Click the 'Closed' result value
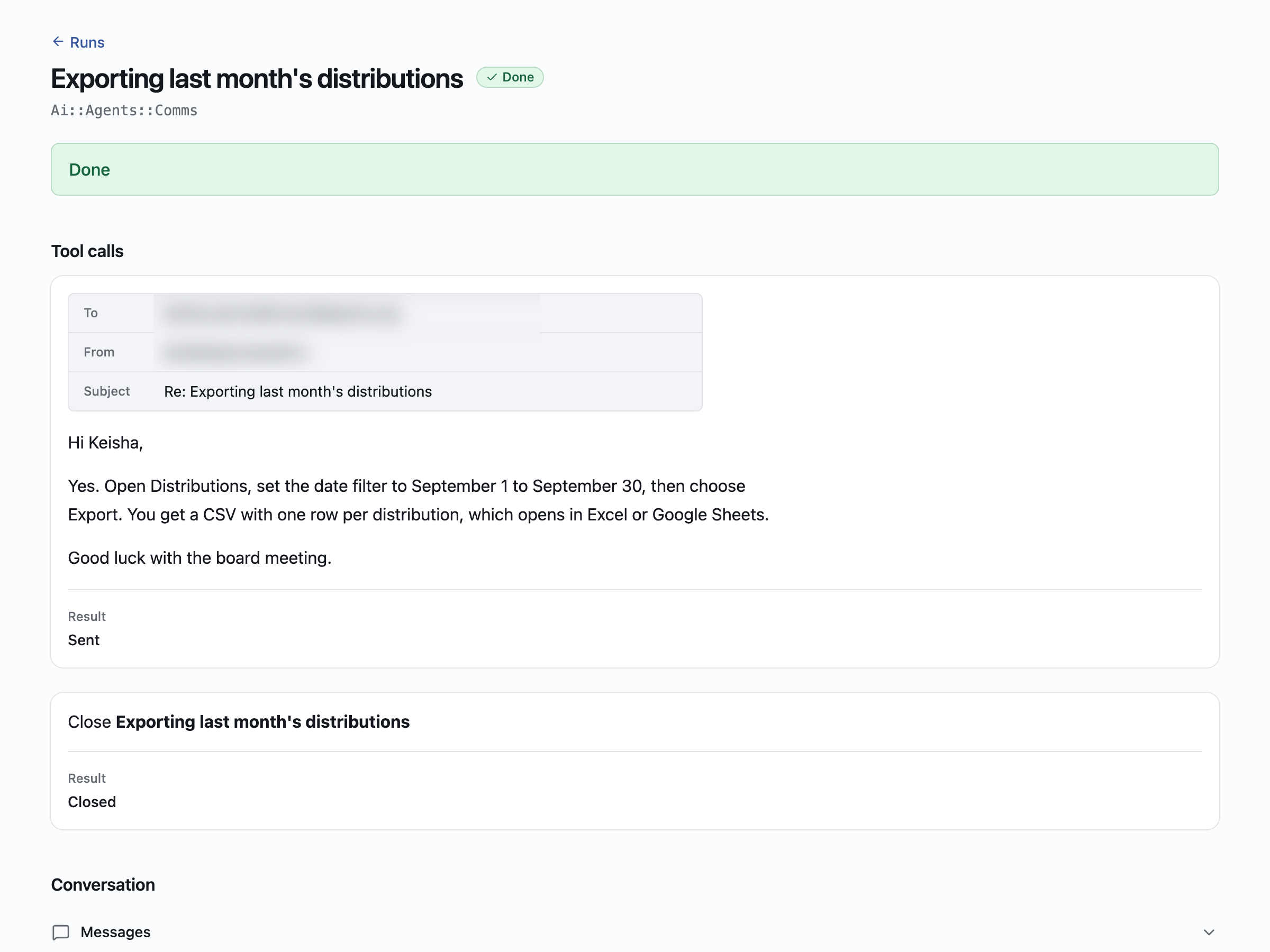Screen dimensions: 1270x952 pos(92,802)
